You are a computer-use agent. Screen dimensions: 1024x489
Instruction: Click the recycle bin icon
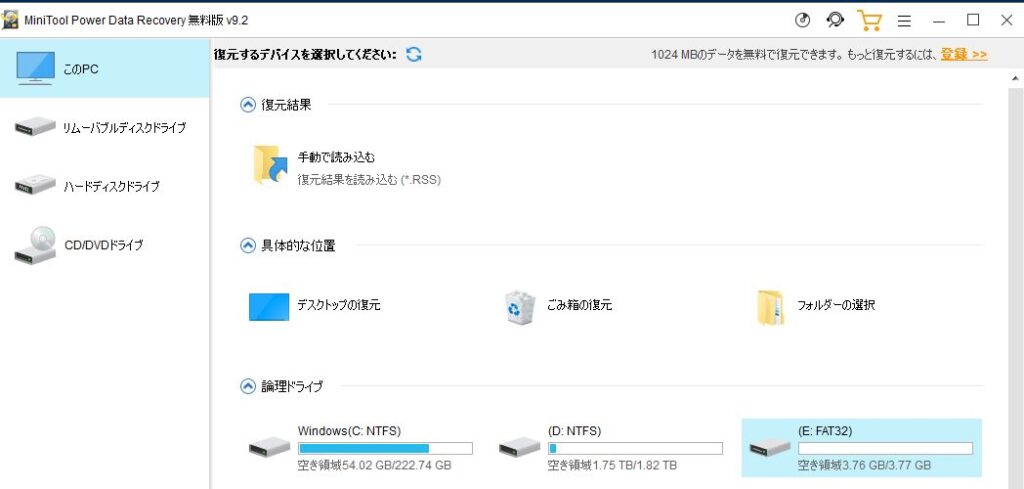click(520, 307)
